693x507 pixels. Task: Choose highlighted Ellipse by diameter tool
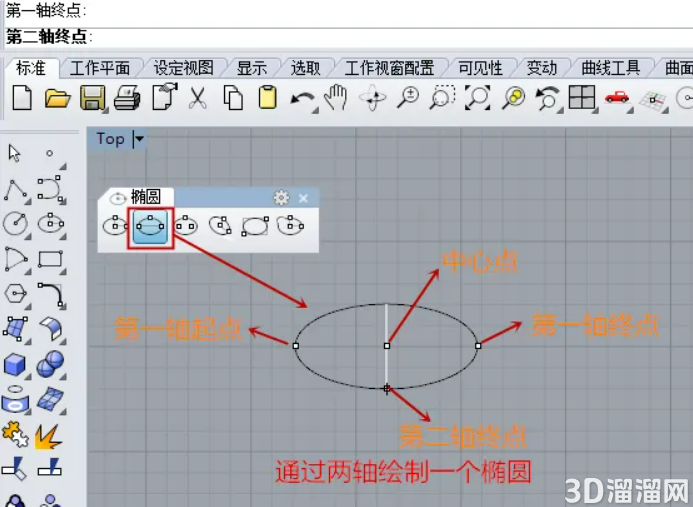(x=150, y=227)
